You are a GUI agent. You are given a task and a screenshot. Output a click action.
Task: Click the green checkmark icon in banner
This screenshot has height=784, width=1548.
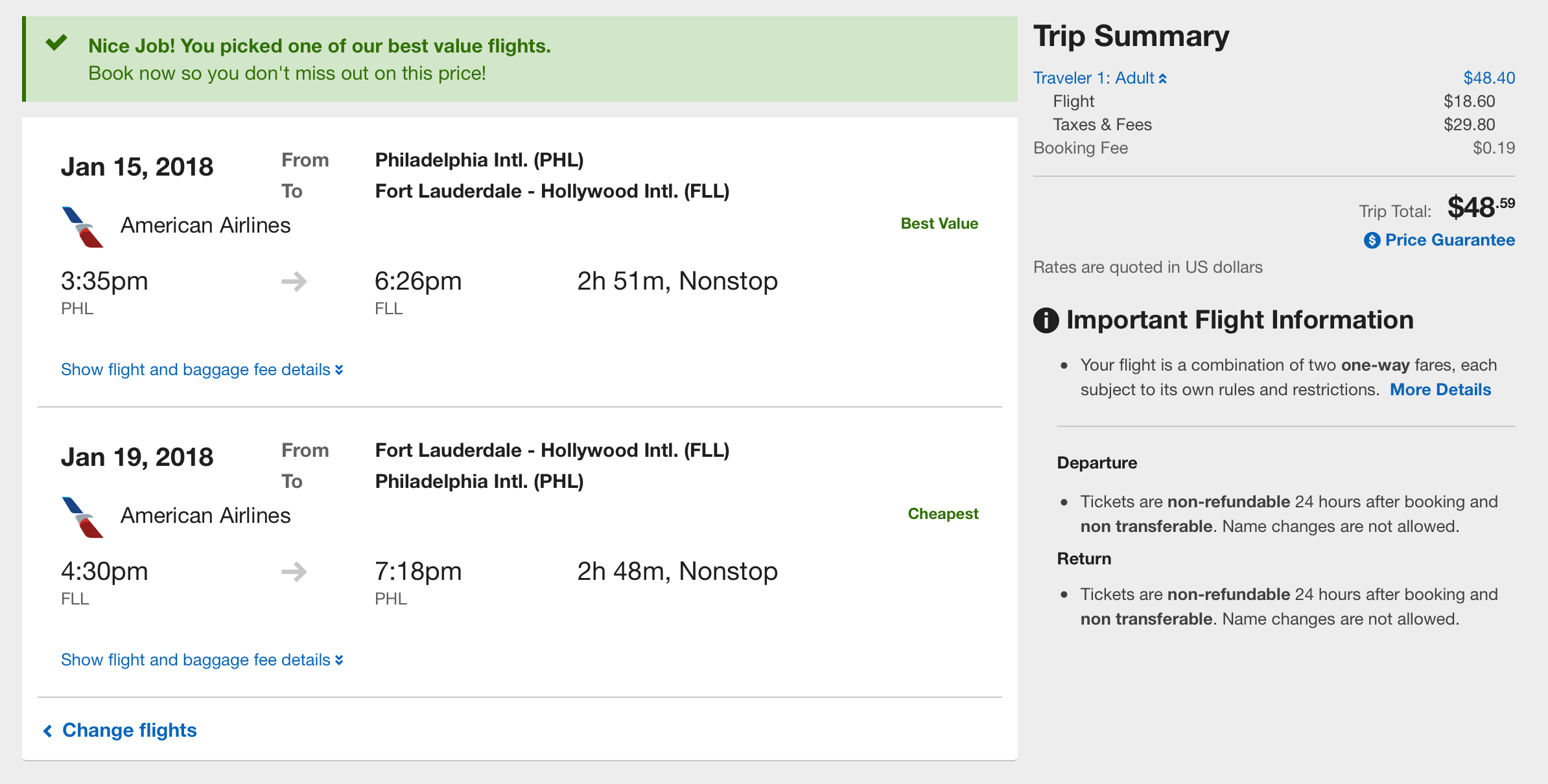[56, 43]
